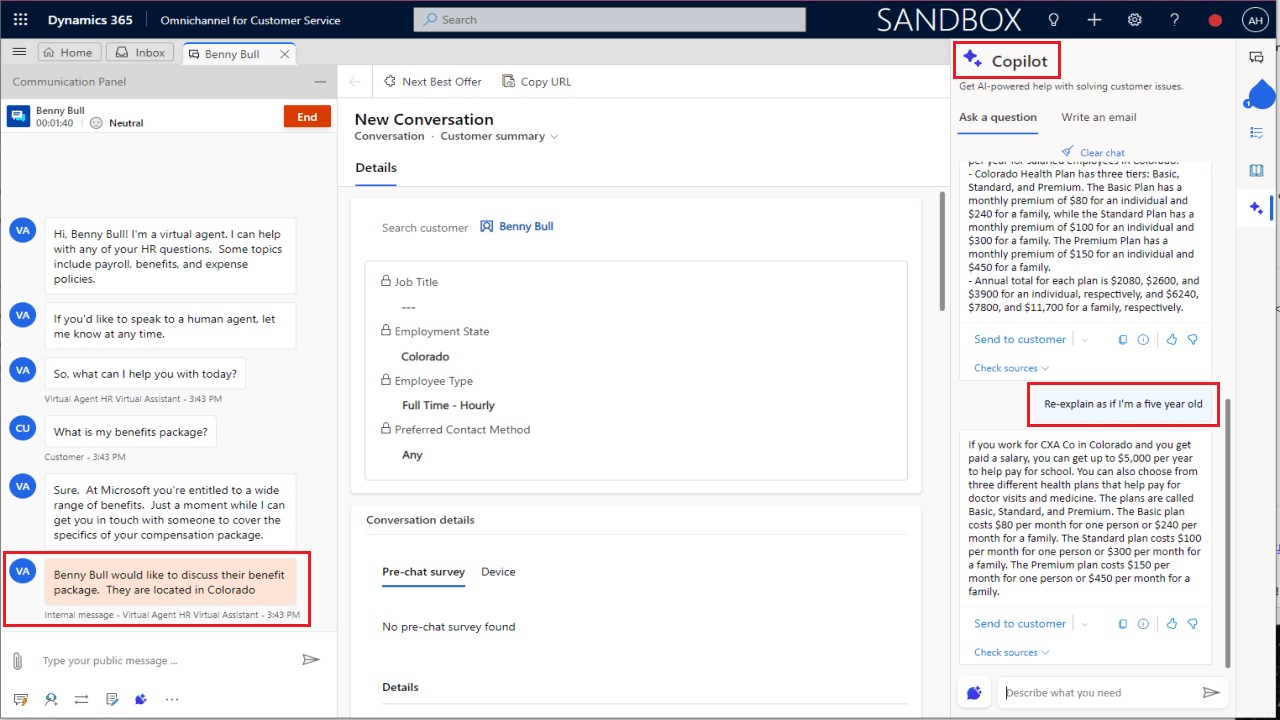Open the internal notes icon
Image resolution: width=1280 pixels, height=720 pixels.
coord(112,699)
